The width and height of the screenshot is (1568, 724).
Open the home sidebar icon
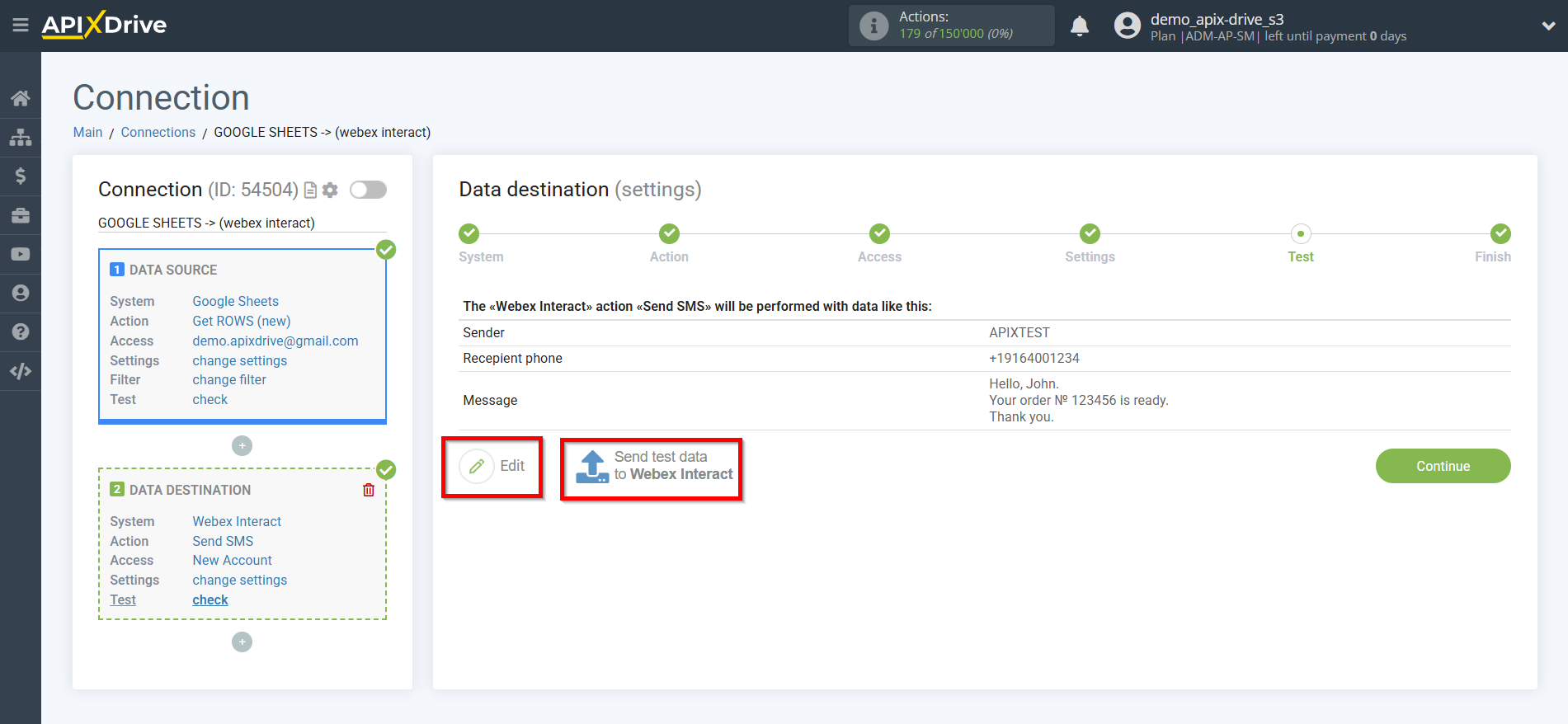pyautogui.click(x=21, y=98)
